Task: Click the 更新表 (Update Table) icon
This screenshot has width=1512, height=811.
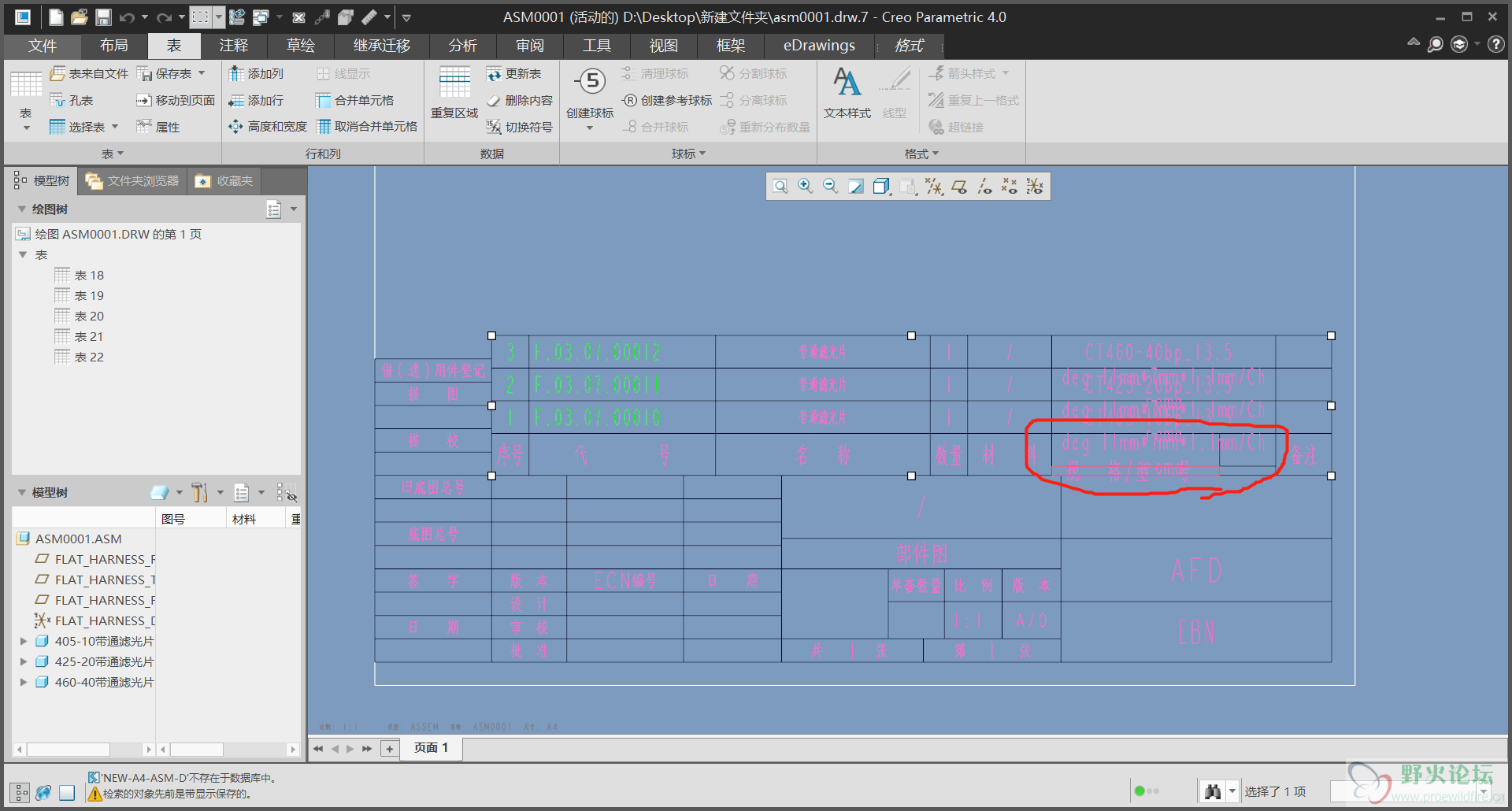Action: (x=514, y=73)
